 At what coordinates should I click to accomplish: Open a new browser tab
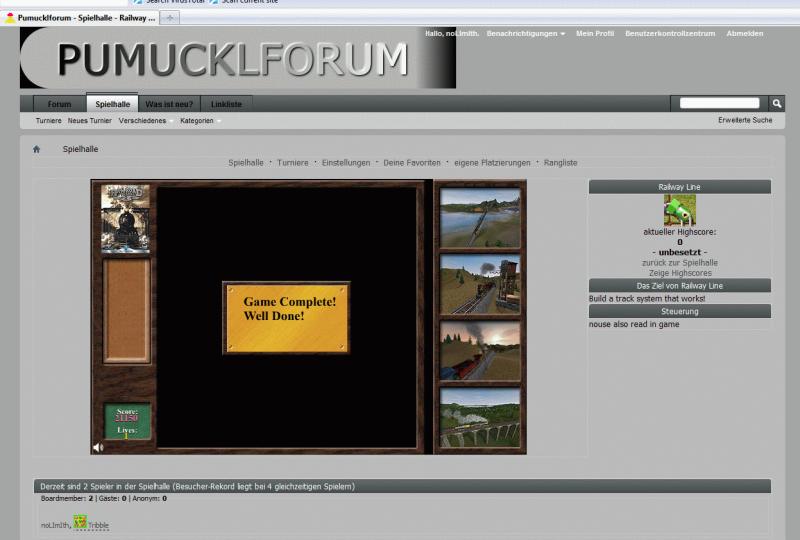tap(169, 18)
